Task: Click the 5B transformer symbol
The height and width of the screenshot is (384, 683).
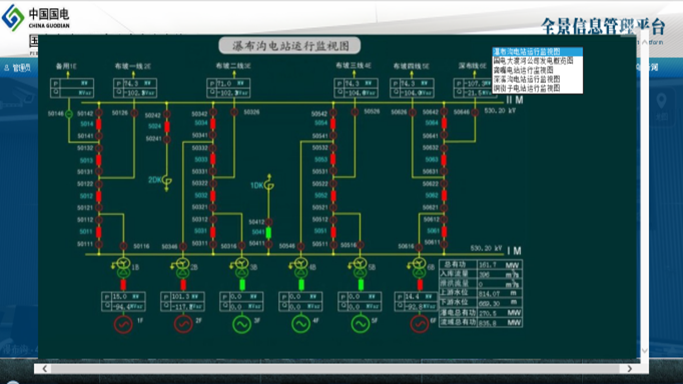Action: pyautogui.click(x=360, y=268)
